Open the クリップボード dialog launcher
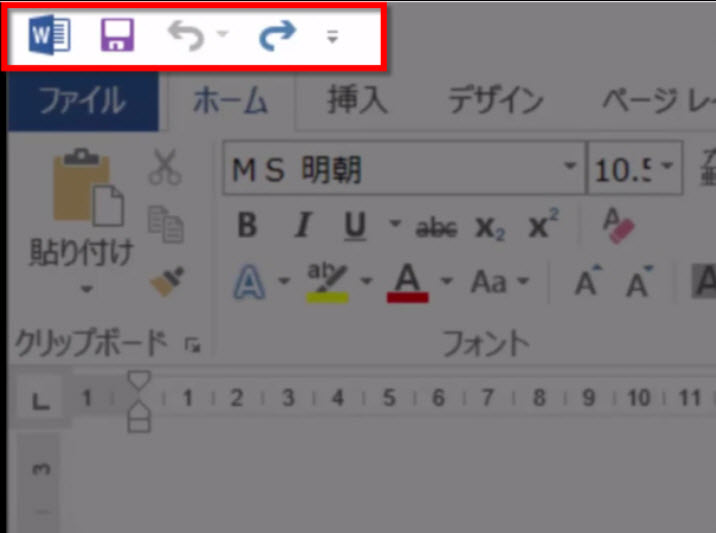Image resolution: width=716 pixels, height=533 pixels. click(x=192, y=345)
